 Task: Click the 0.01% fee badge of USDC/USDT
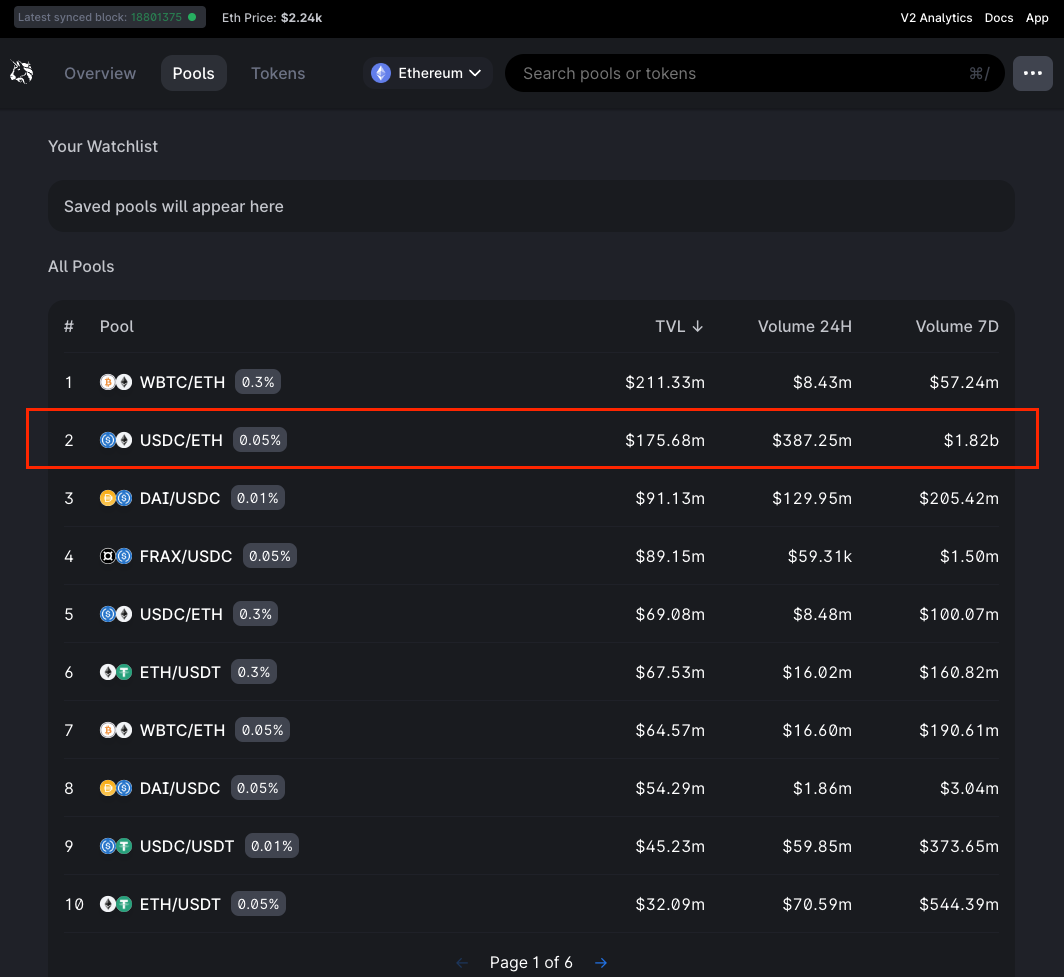click(x=271, y=846)
